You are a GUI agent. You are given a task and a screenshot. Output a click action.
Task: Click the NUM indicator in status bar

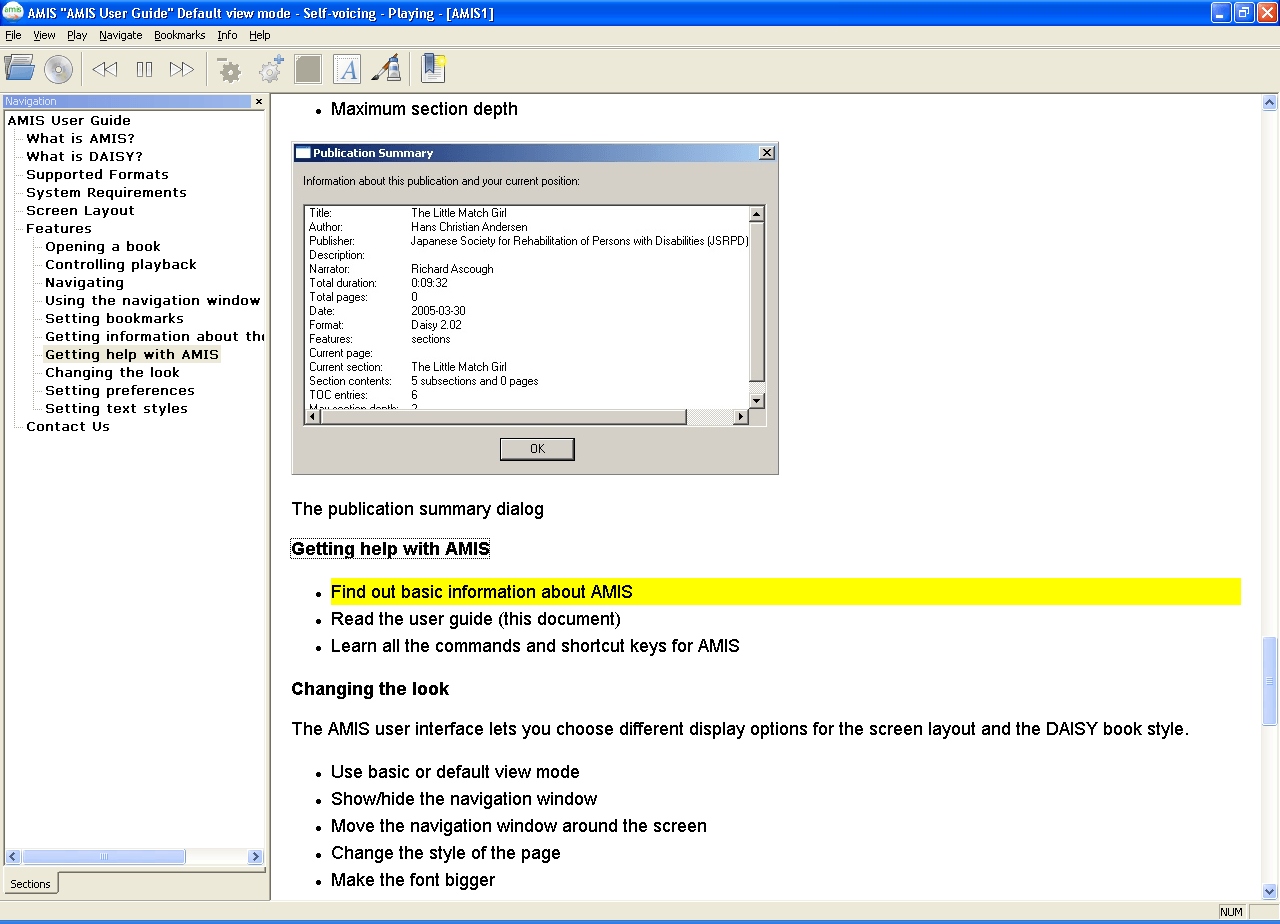[x=1231, y=912]
